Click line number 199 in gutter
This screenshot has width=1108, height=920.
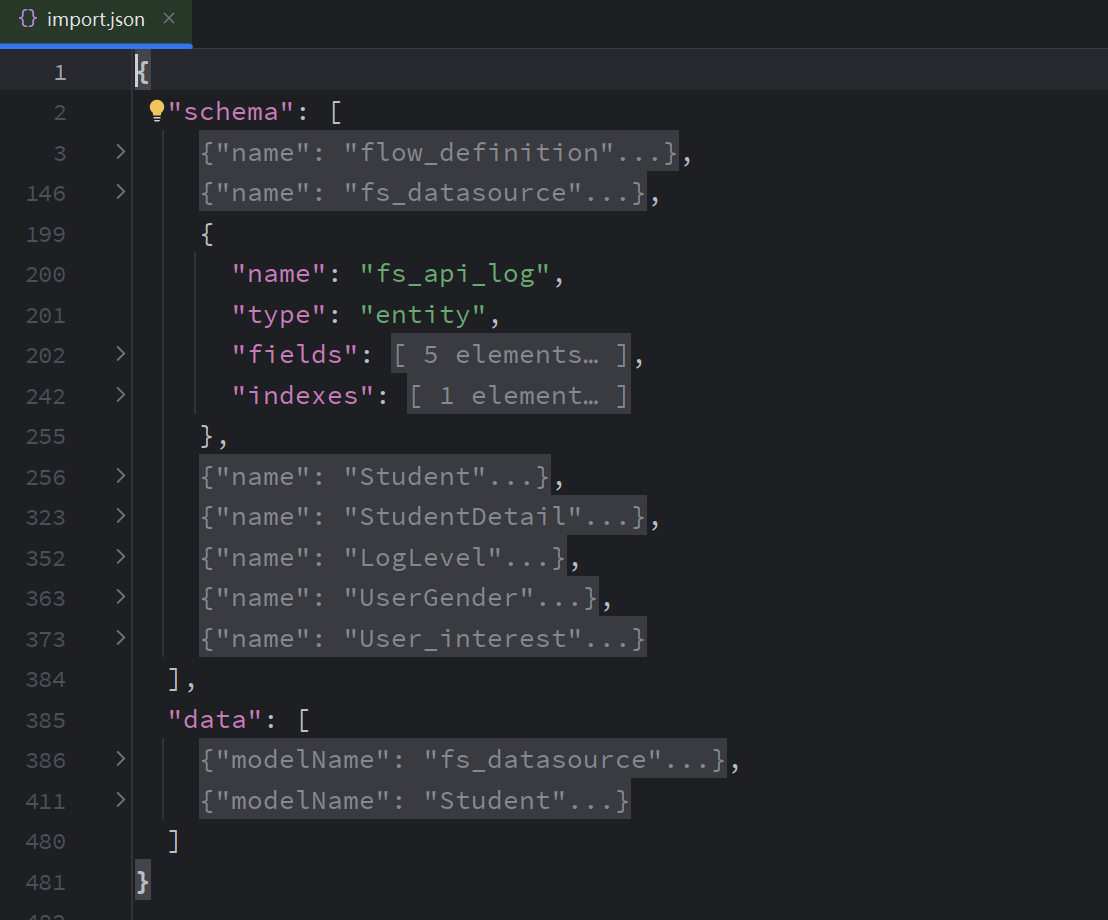(46, 234)
